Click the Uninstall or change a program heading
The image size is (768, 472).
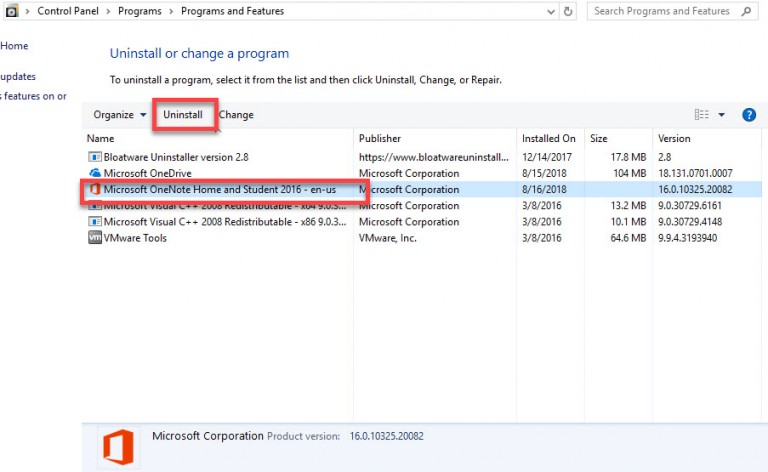pos(199,53)
